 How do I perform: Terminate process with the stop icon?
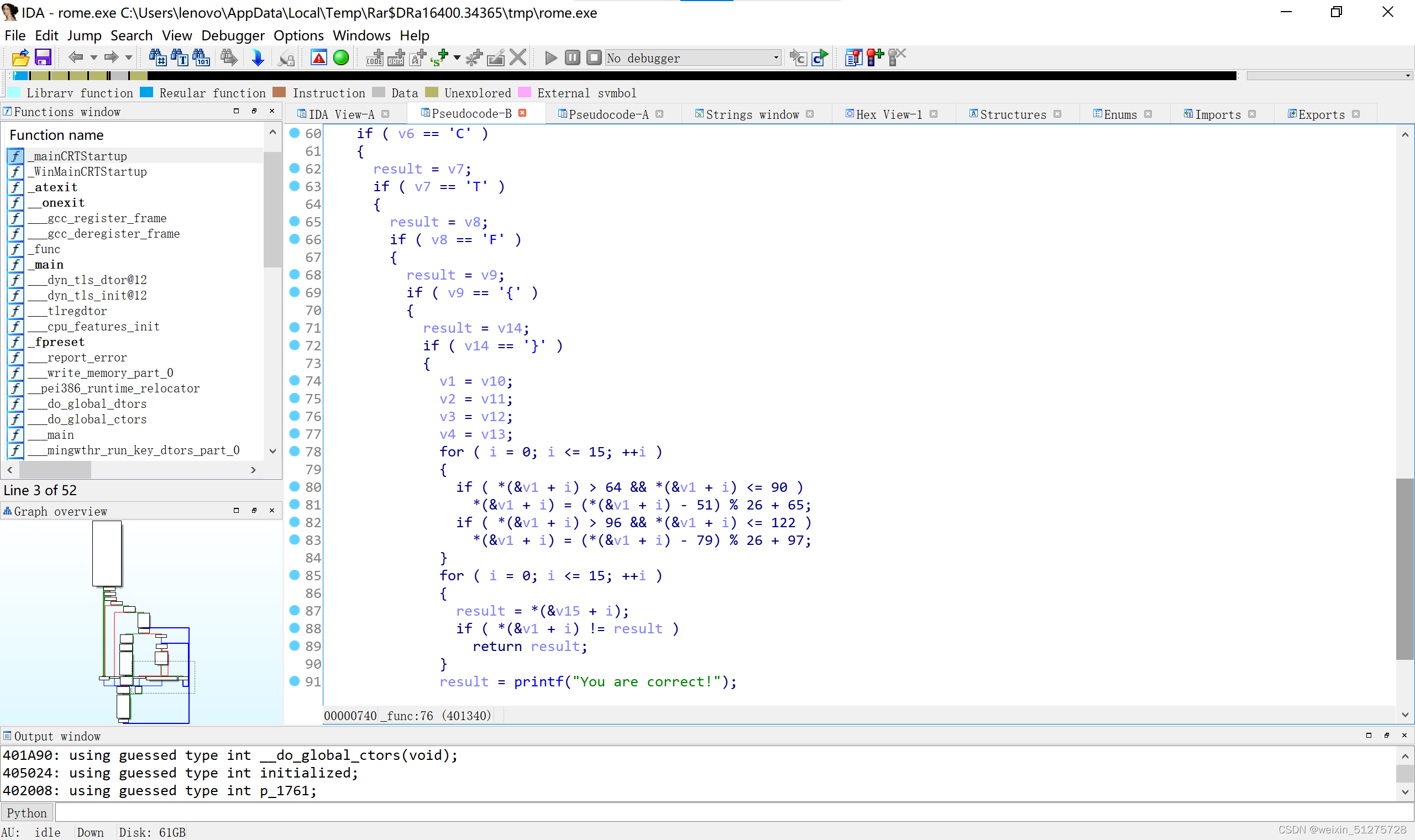(594, 57)
